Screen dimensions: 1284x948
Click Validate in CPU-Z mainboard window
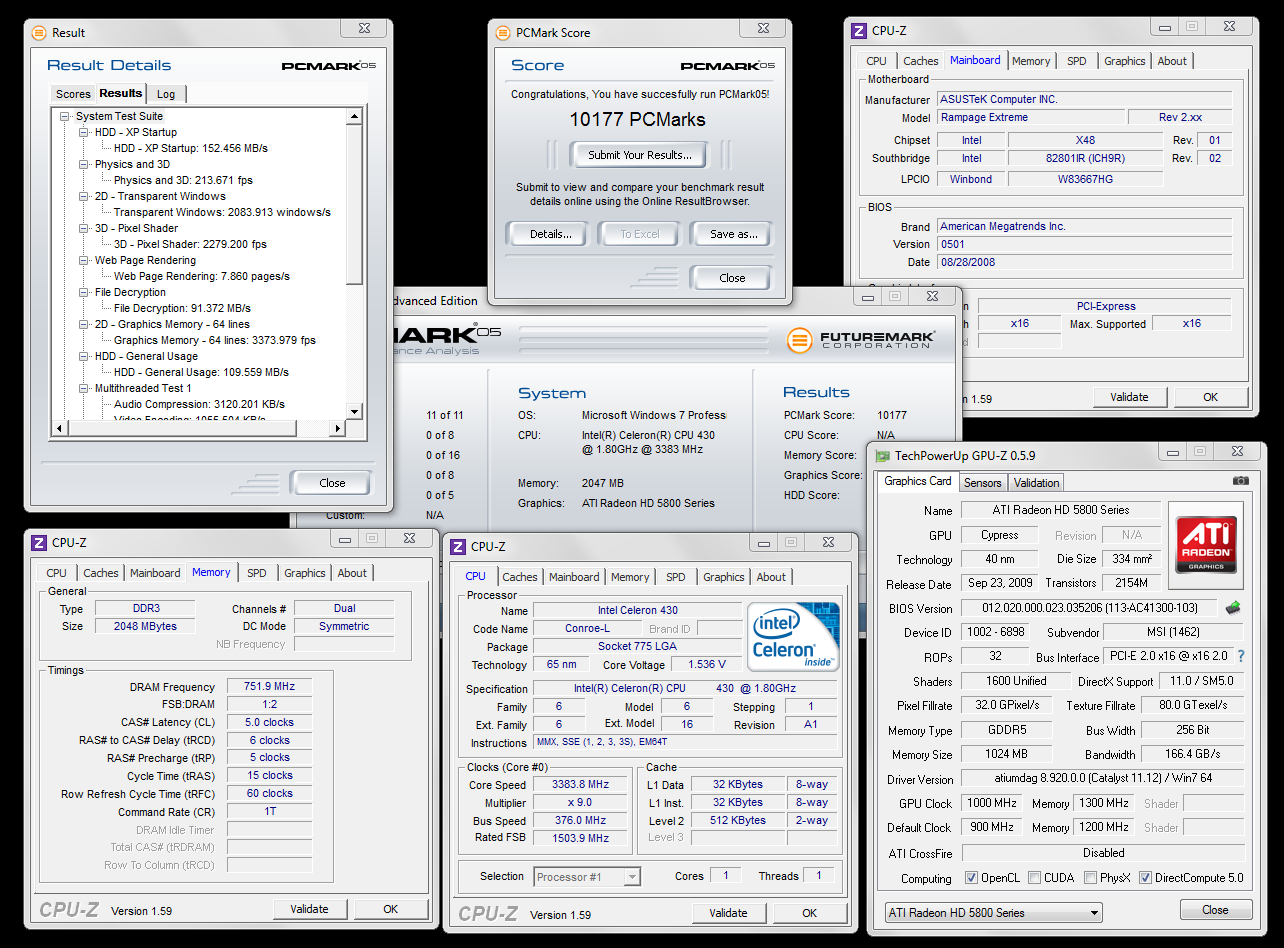coord(1129,397)
